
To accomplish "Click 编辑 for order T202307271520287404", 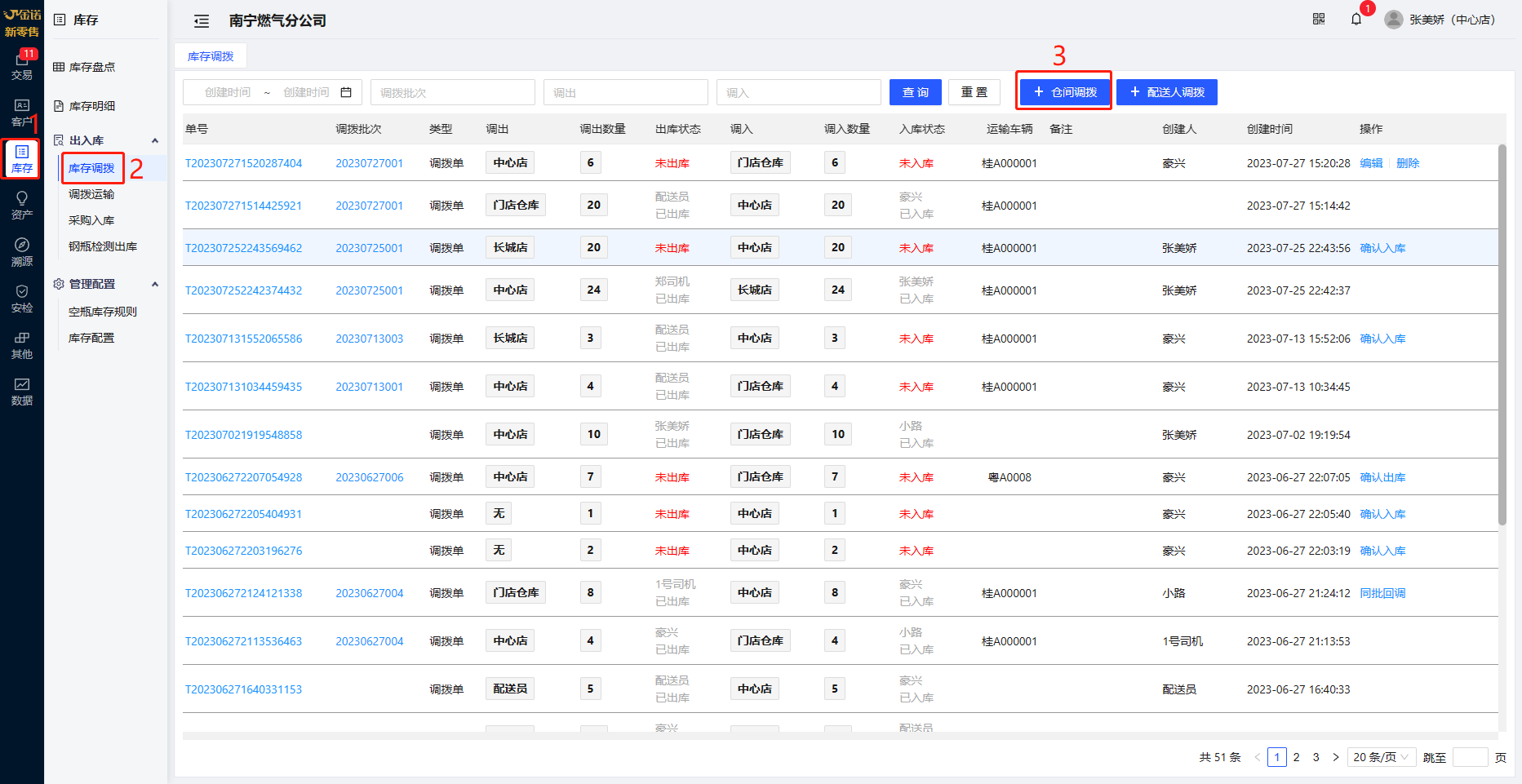I will pos(1372,163).
